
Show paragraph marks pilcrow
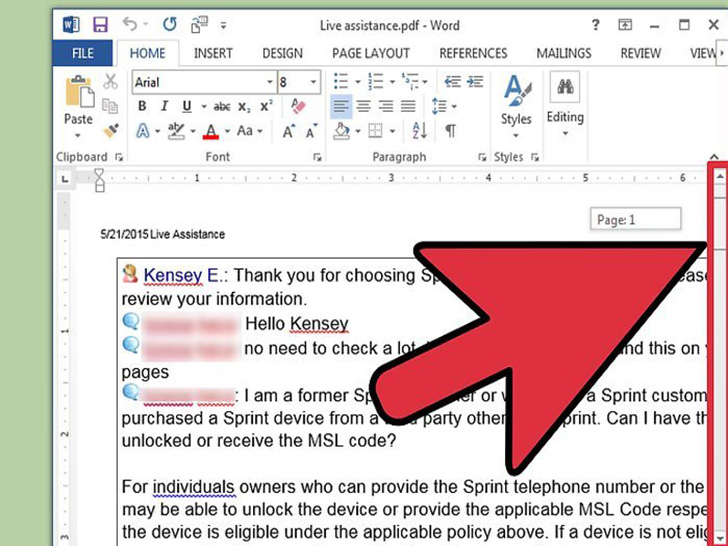click(450, 131)
